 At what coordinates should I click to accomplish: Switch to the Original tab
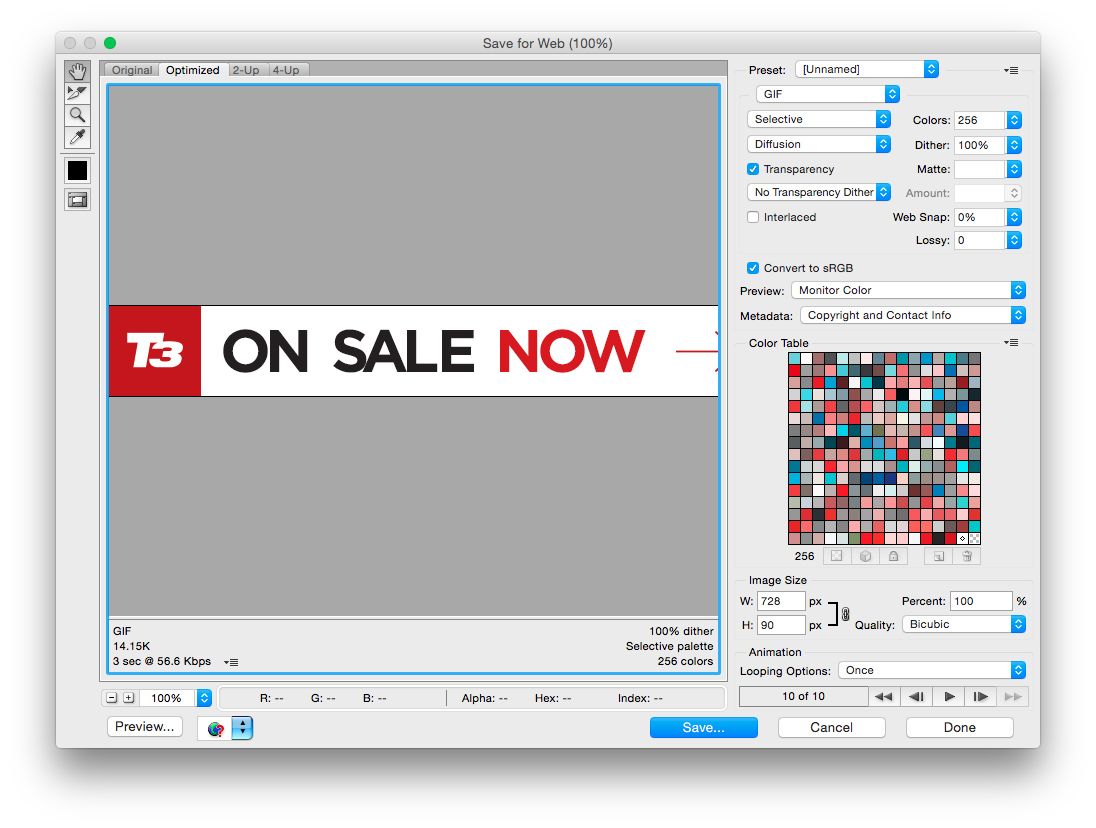click(x=131, y=70)
